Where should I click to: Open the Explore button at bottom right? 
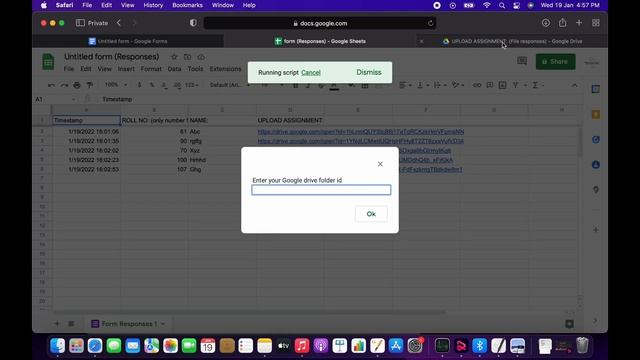(569, 324)
